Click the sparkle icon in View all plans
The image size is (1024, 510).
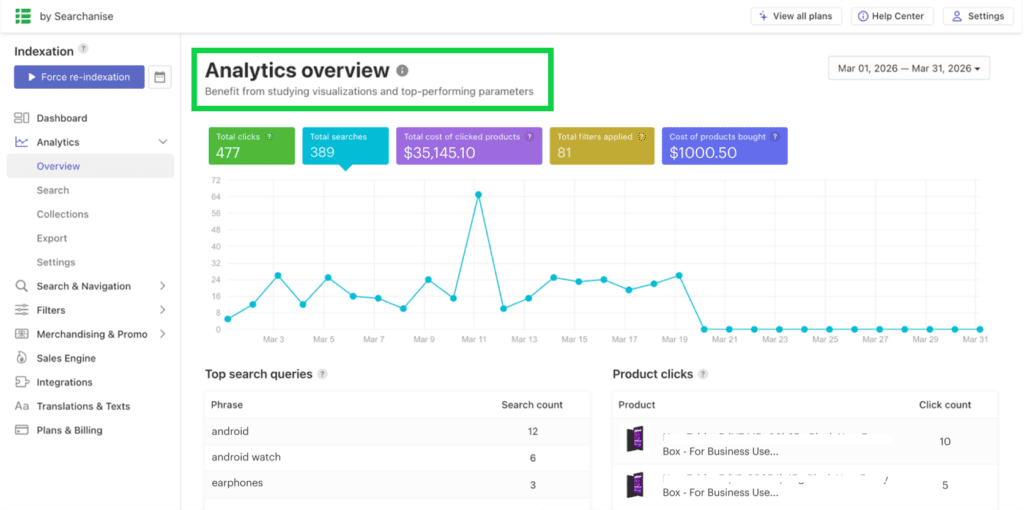[763, 16]
